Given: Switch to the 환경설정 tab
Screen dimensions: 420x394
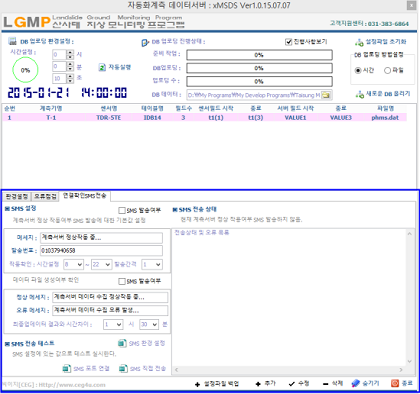Looking at the screenshot, I should tap(17, 196).
